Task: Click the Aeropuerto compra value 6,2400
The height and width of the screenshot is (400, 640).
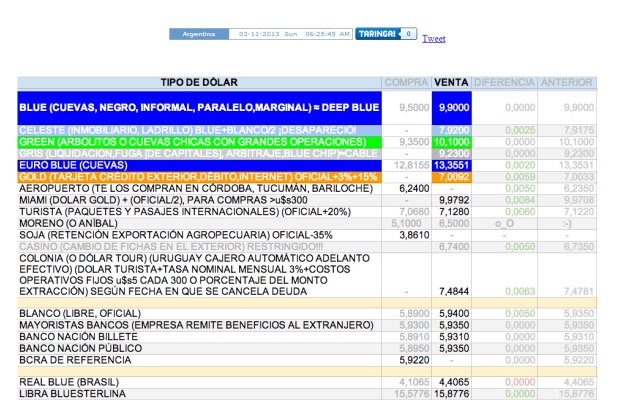Action: coord(414,189)
